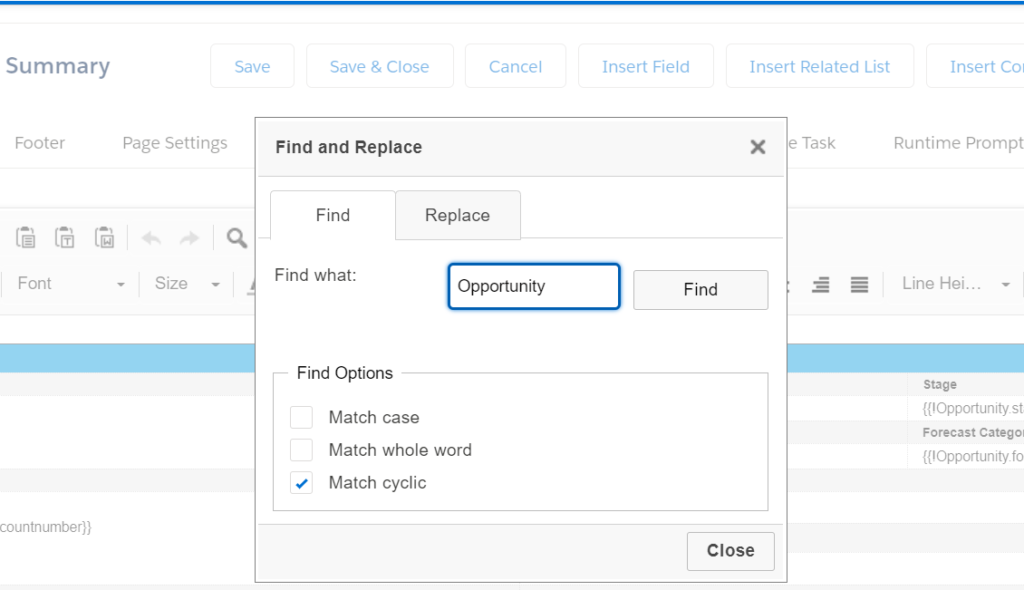
Task: Expand the Size dropdown
Action: (x=187, y=284)
